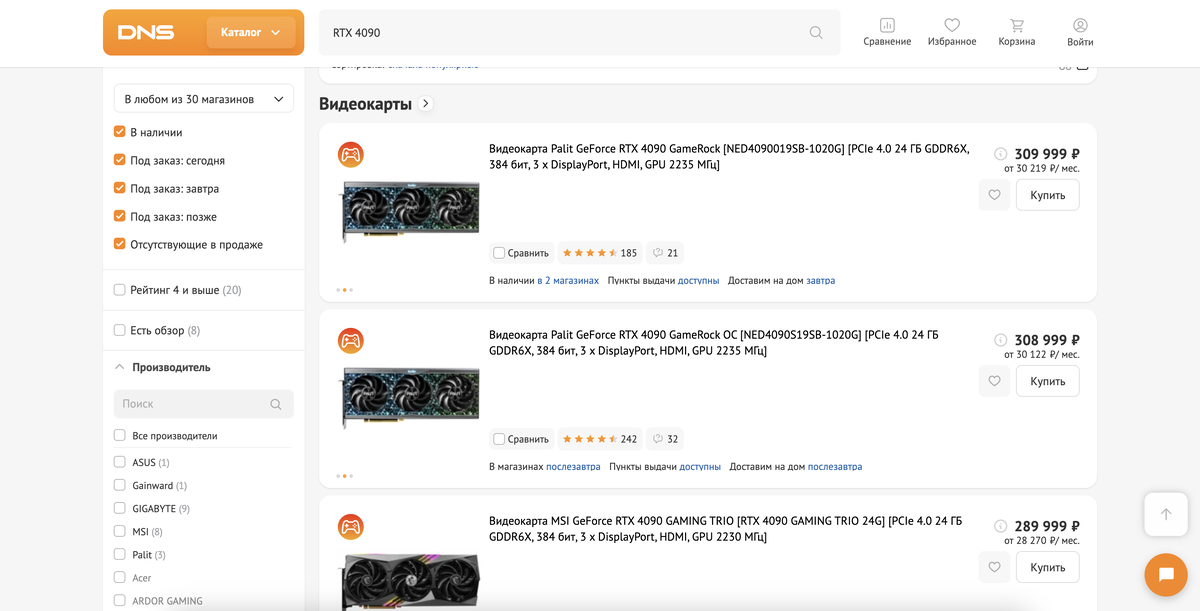1200x611 pixels.
Task: Click послезавтра link after В магазинах
Action: tap(573, 467)
